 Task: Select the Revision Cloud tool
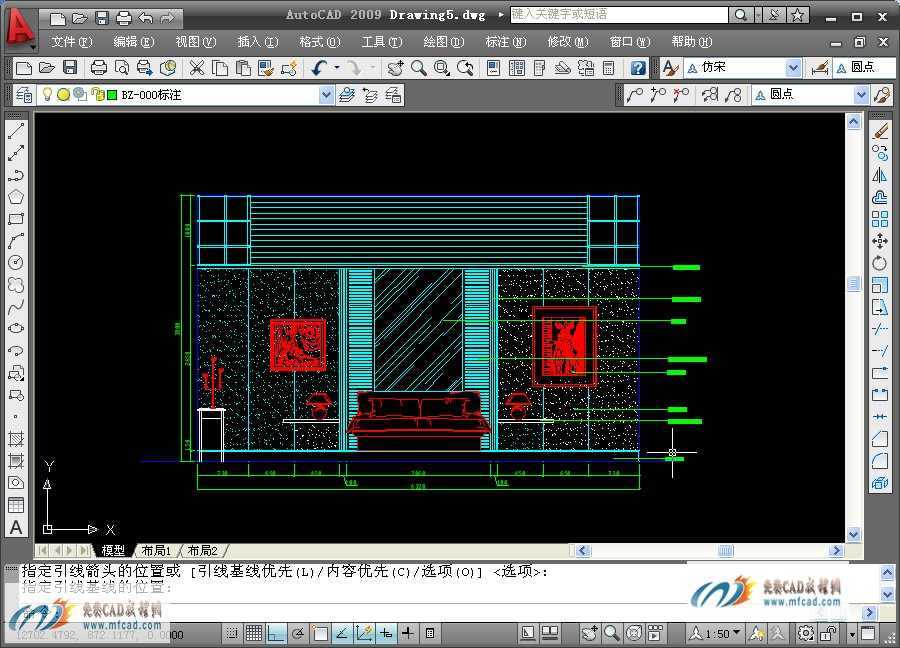pos(16,285)
